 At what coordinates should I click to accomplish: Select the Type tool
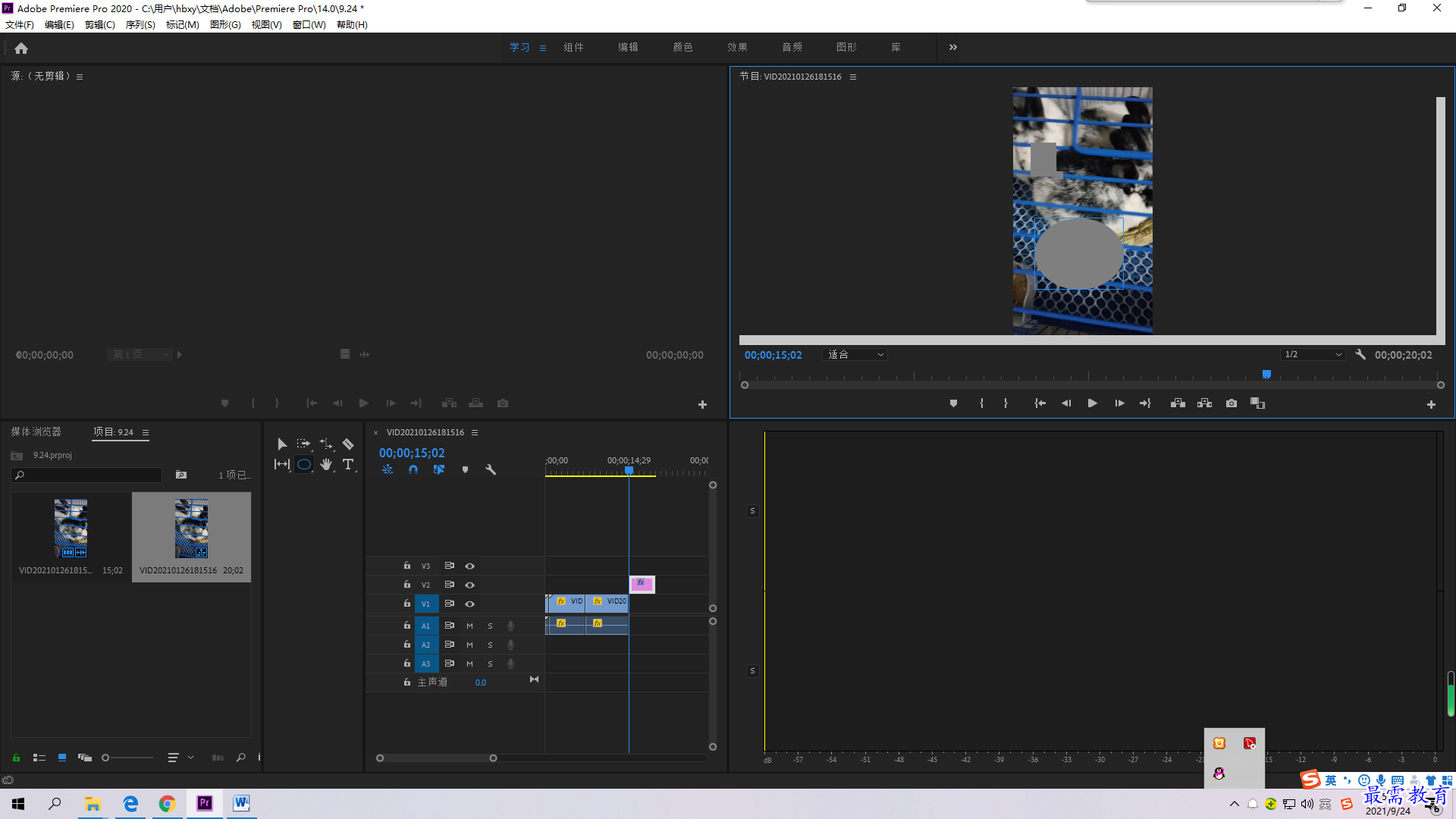tap(348, 464)
